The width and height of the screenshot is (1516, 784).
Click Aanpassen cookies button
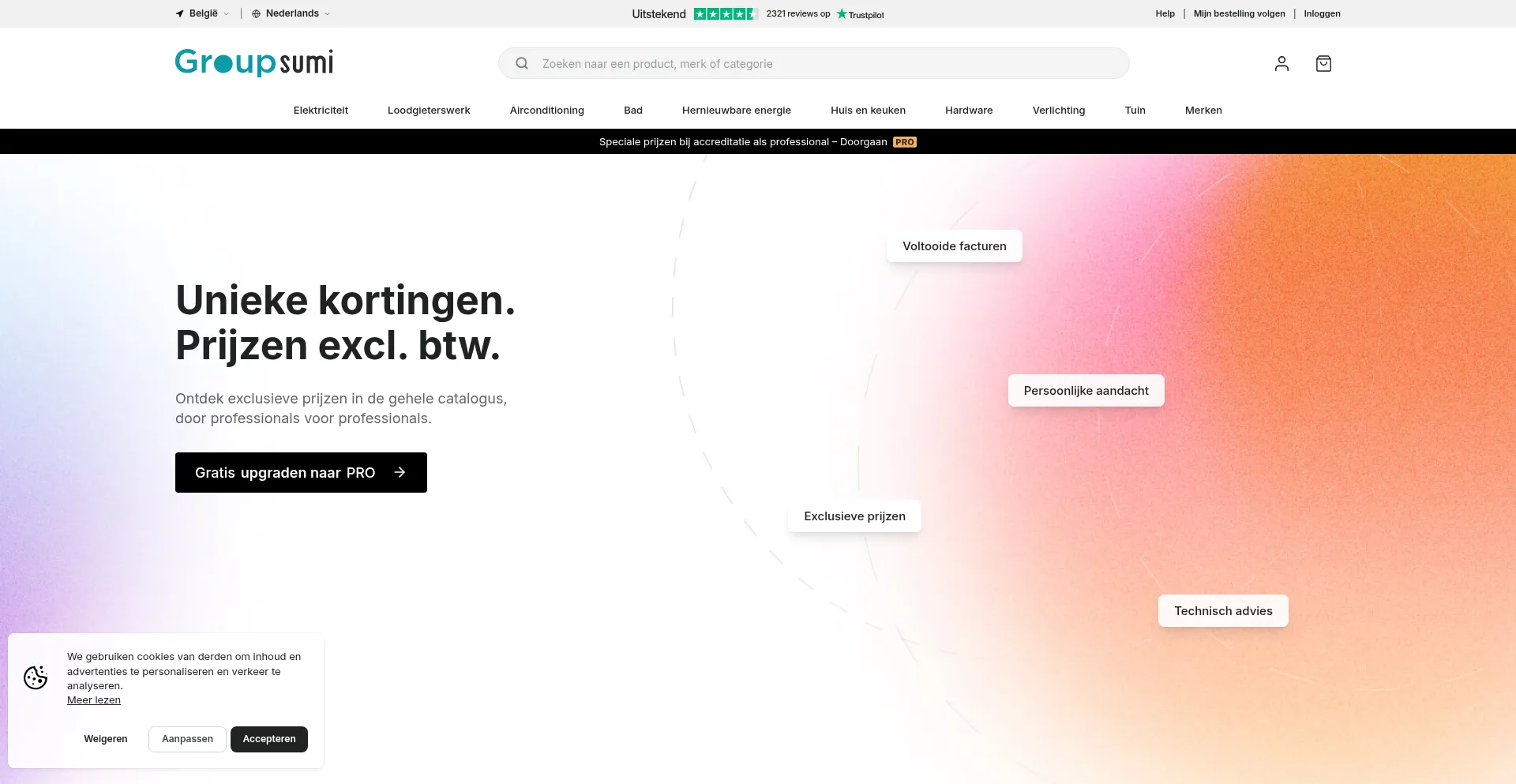[187, 739]
